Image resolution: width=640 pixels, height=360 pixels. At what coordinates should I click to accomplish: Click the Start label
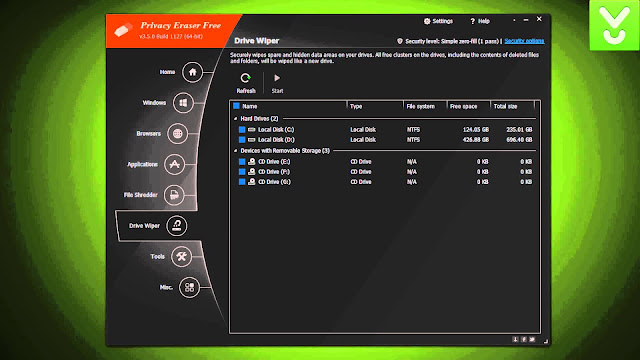[277, 91]
